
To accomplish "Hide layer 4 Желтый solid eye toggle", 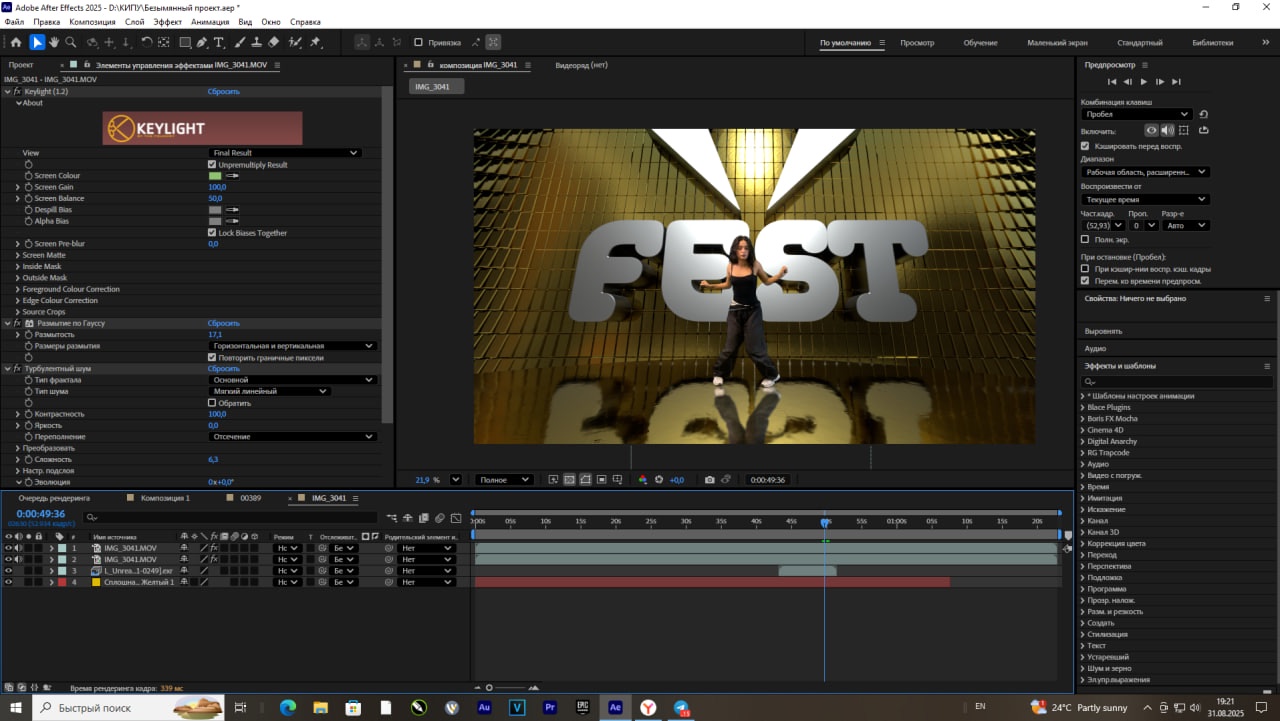I will 8,582.
